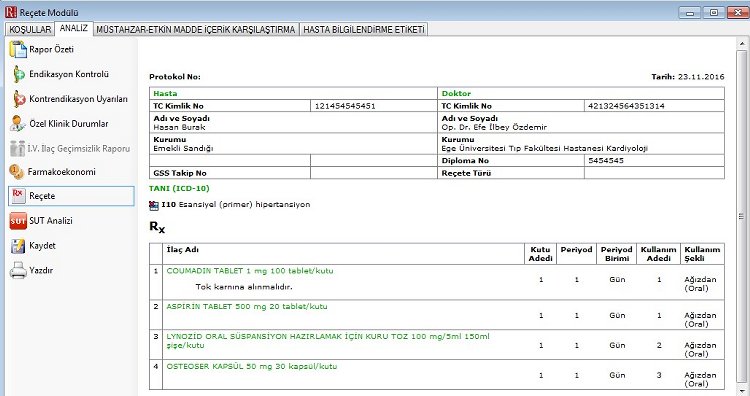The width and height of the screenshot is (750, 396).
Task: Click Kullanım Adedi value 2 in LYNOZİD row
Action: click(x=659, y=345)
